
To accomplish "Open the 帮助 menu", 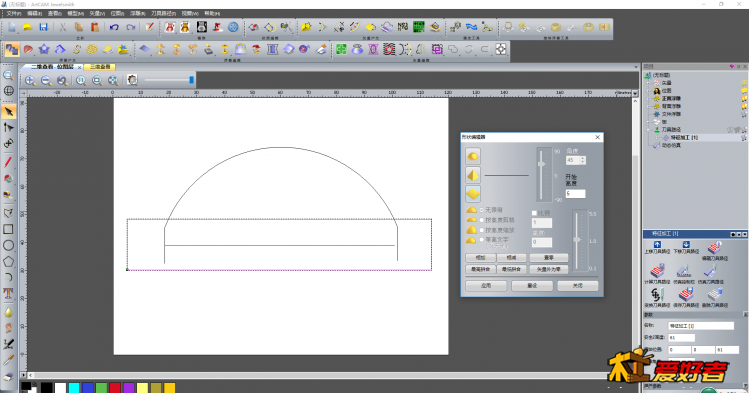I will pos(212,13).
